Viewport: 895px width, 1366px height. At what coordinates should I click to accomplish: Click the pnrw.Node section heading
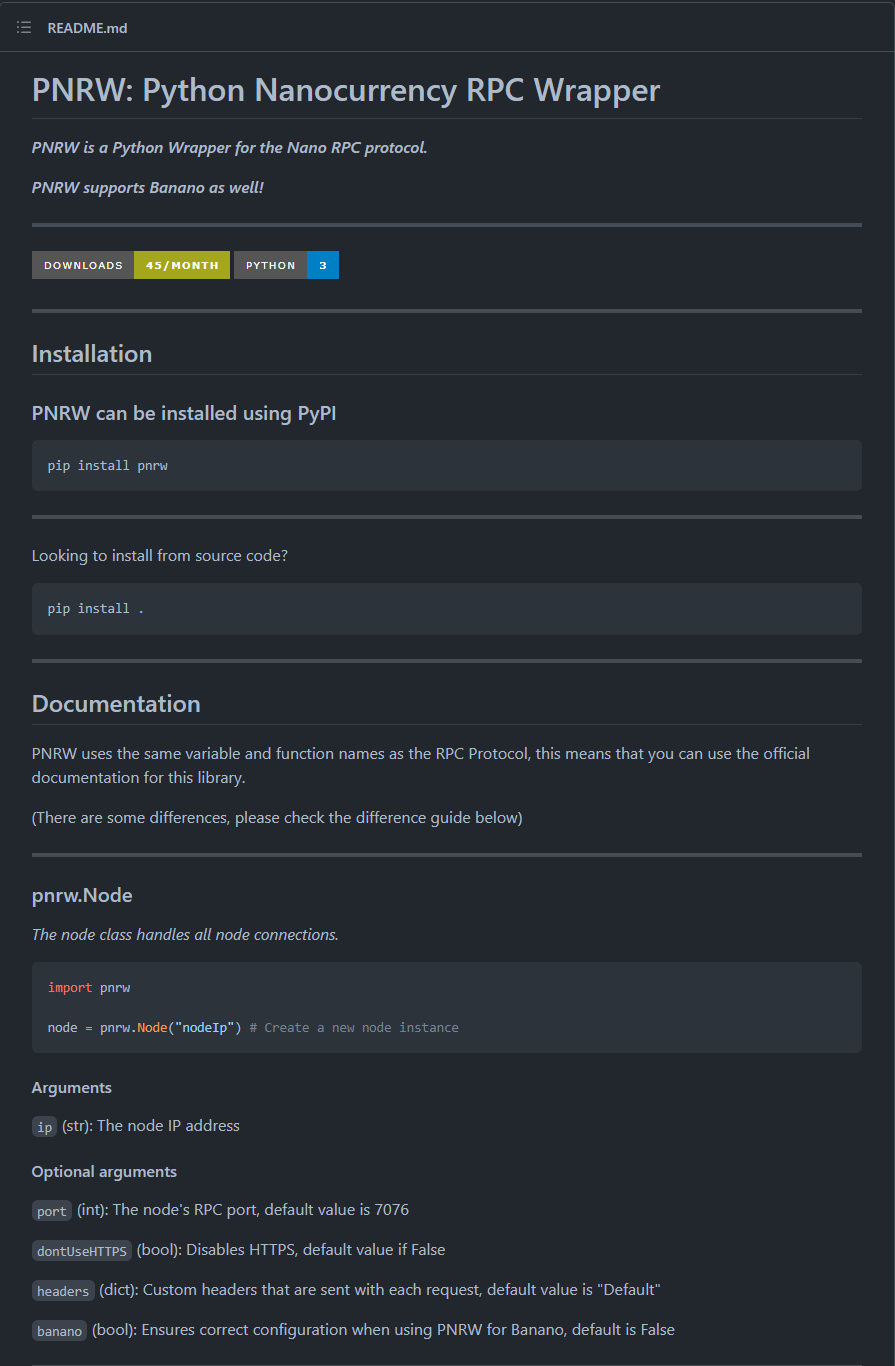pyautogui.click(x=82, y=895)
